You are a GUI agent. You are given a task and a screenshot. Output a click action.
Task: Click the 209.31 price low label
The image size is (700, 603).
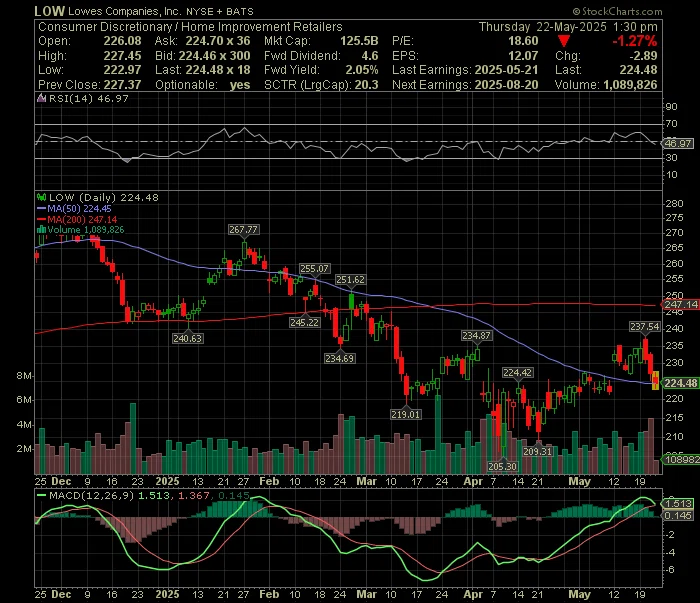click(538, 451)
